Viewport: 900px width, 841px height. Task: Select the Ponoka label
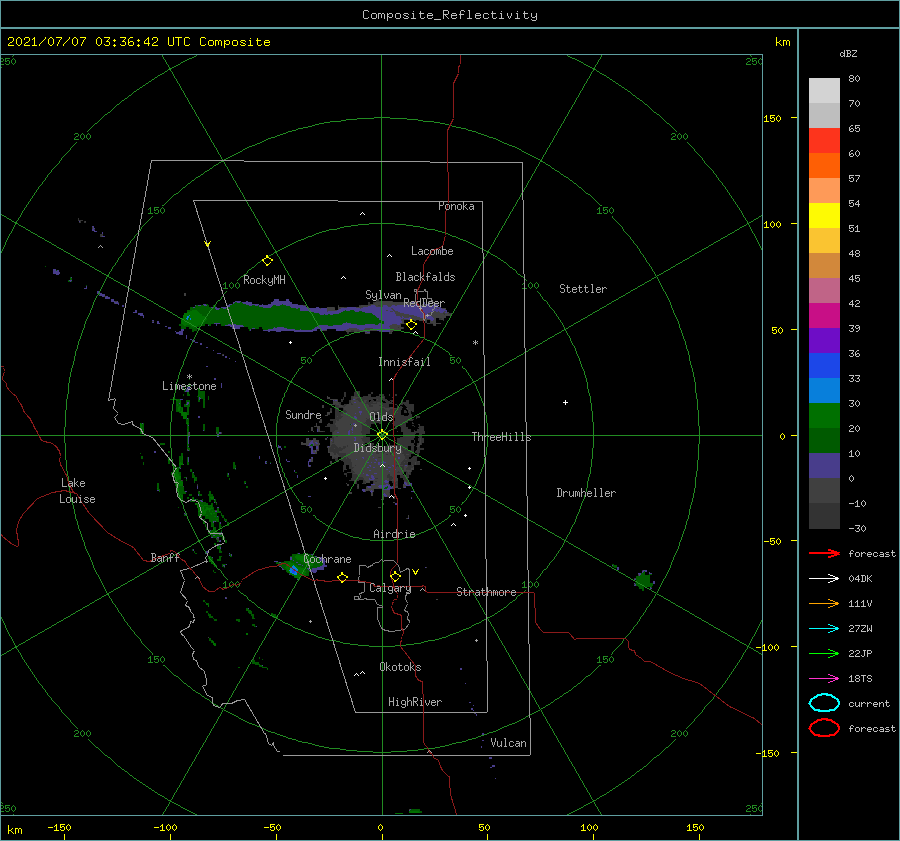click(x=456, y=206)
